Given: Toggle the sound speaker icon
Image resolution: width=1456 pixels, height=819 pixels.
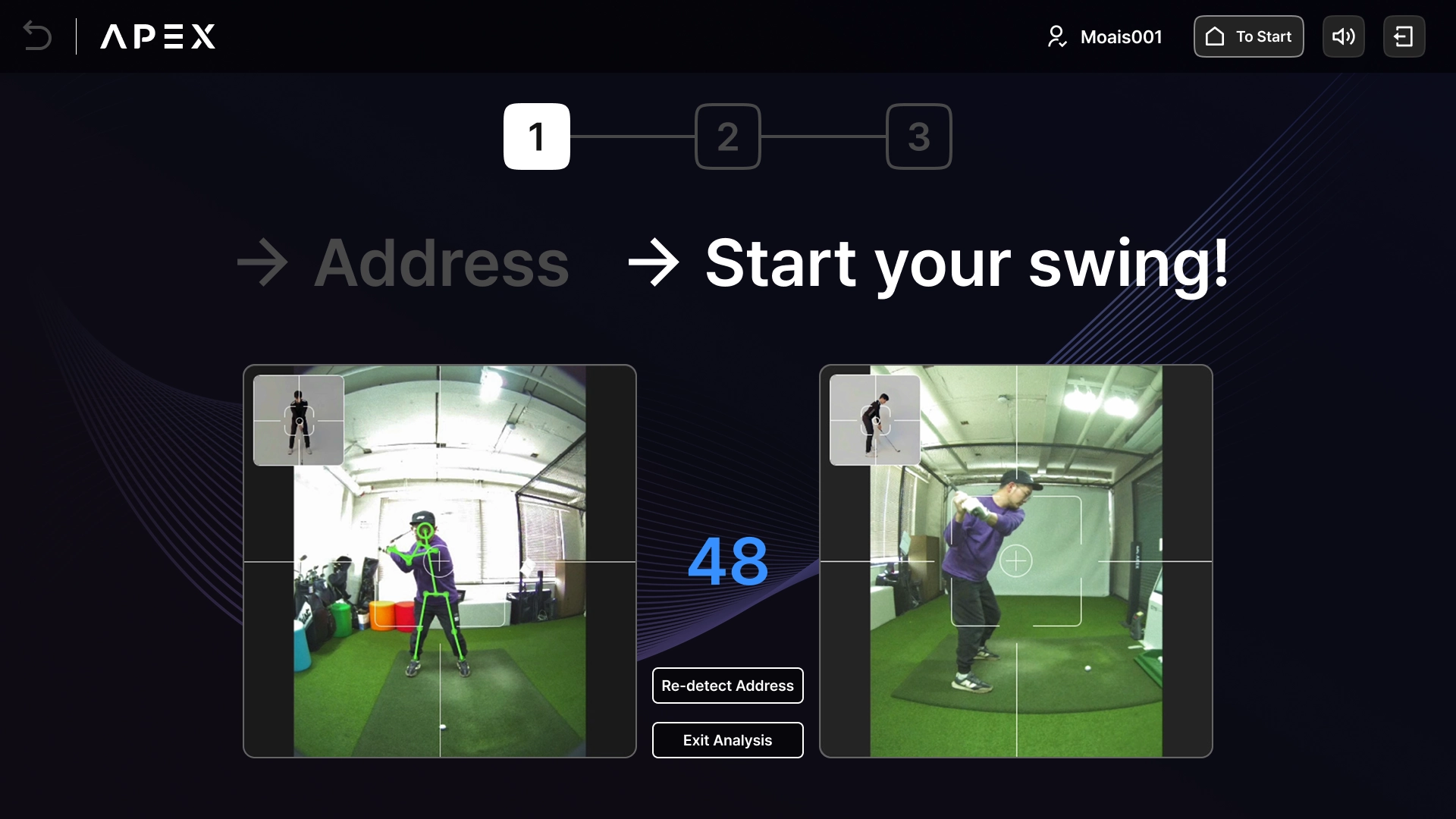Looking at the screenshot, I should [x=1343, y=36].
